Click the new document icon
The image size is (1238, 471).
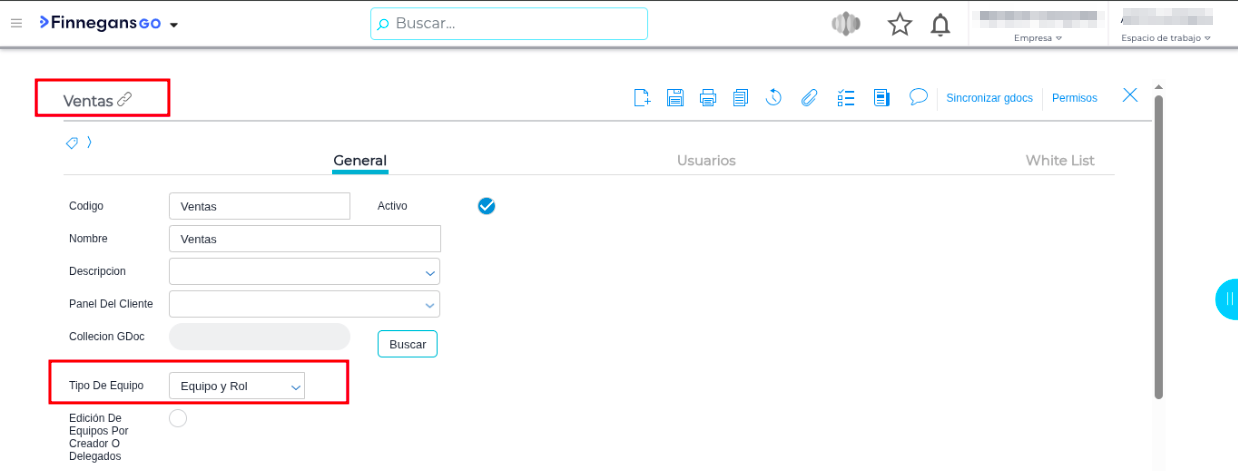[x=643, y=97]
